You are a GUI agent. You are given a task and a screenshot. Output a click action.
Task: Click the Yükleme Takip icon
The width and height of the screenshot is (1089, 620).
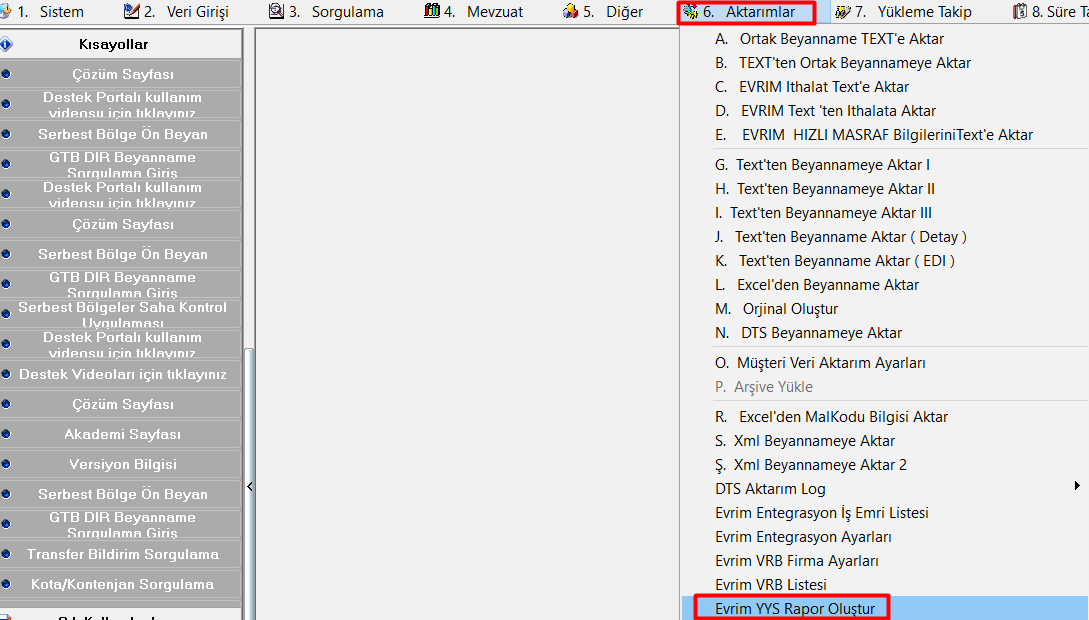tap(842, 12)
